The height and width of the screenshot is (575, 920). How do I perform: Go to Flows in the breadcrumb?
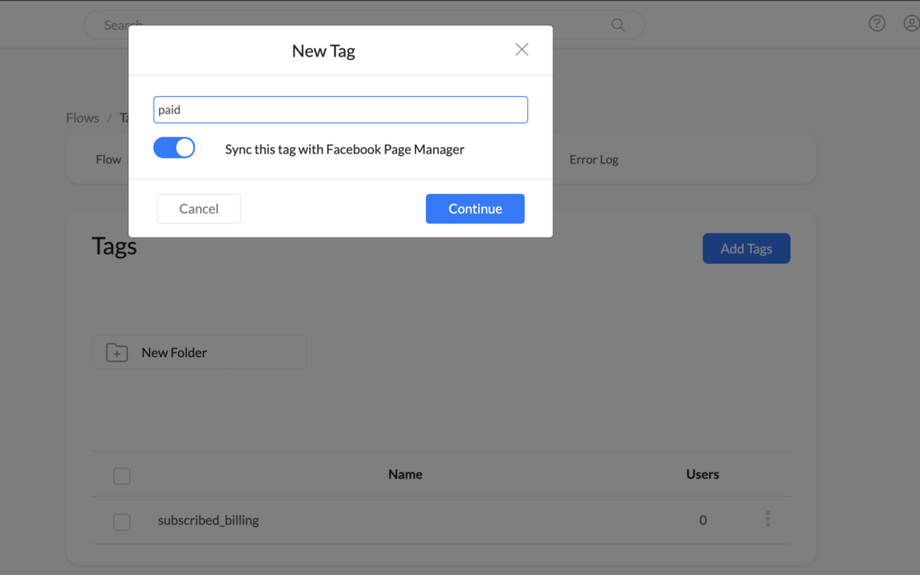pos(82,118)
